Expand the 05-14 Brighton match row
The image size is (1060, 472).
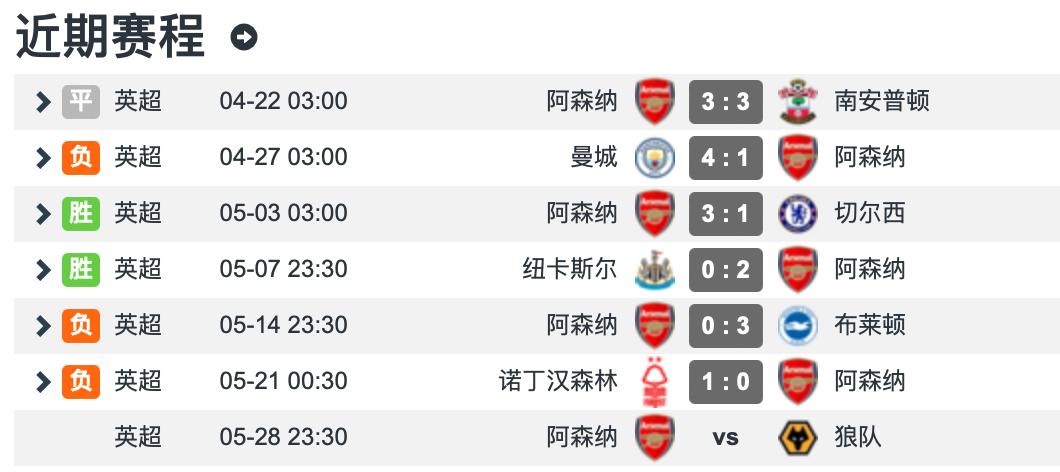42,325
